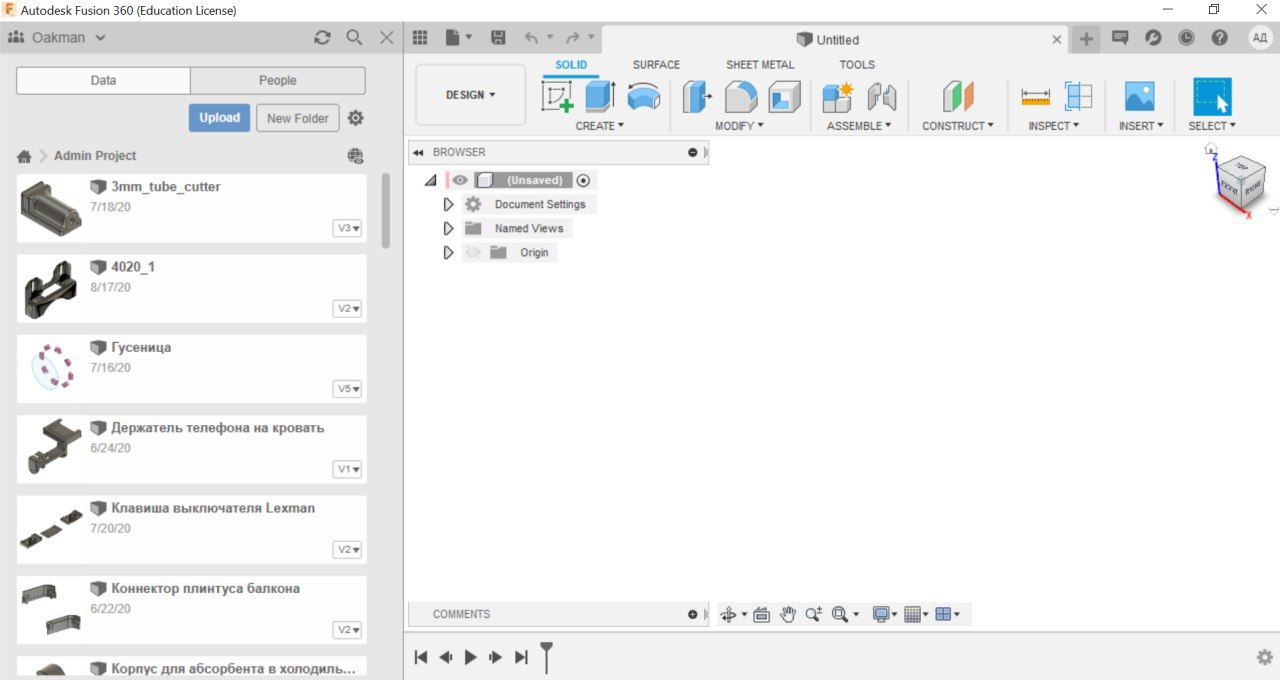This screenshot has width=1280, height=680.
Task: Select the Revolve tool
Action: pos(644,97)
